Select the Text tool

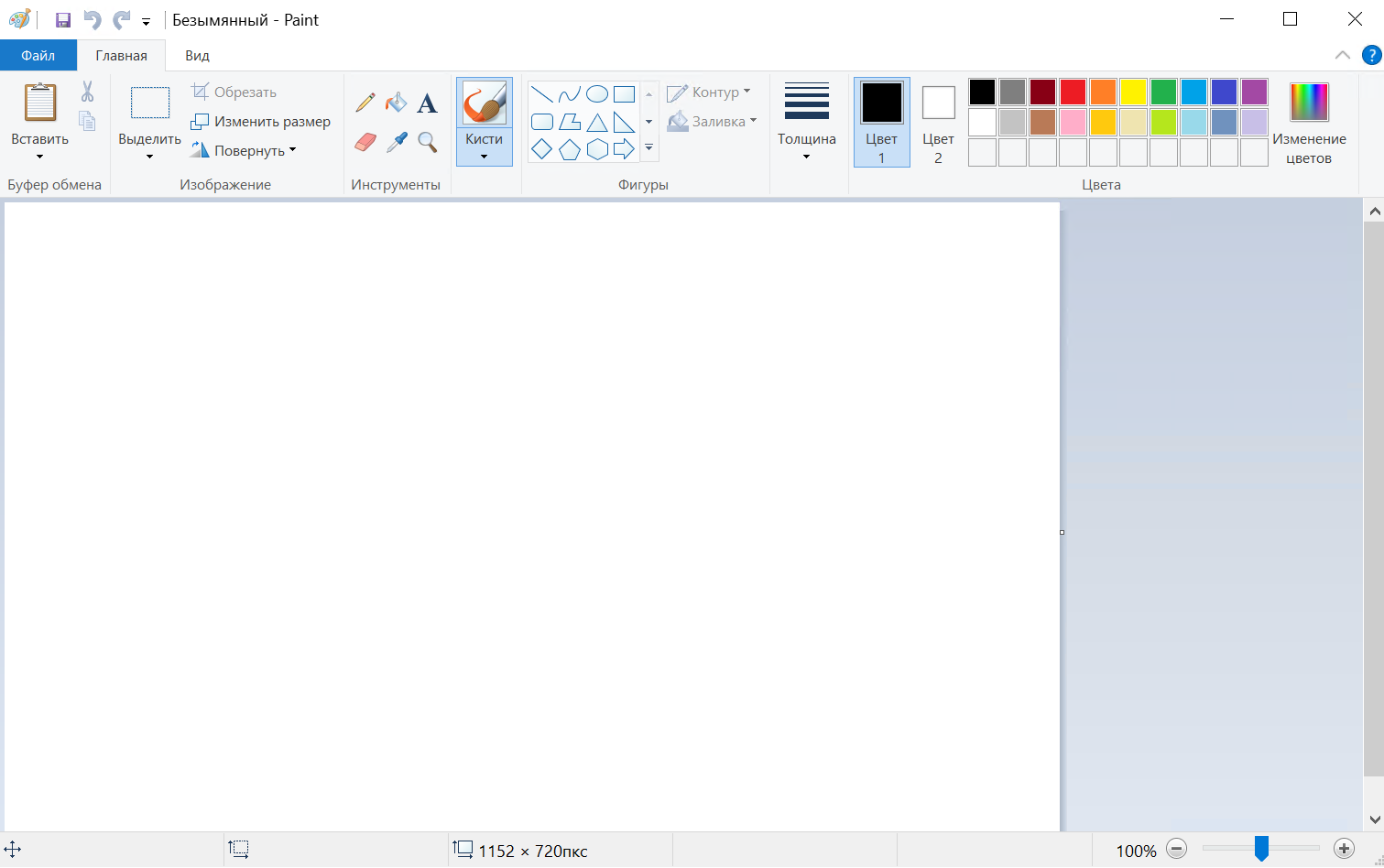(x=427, y=103)
